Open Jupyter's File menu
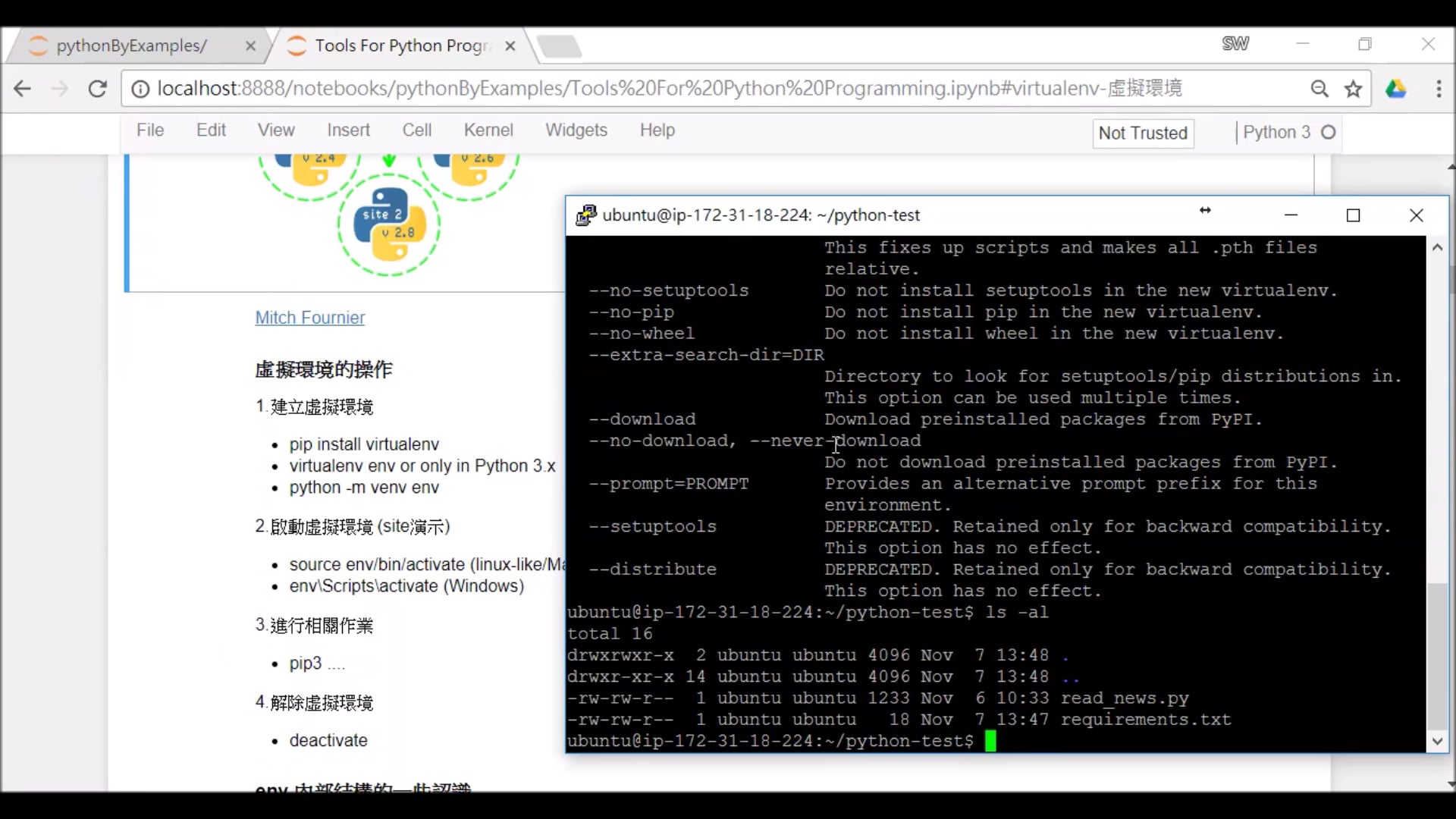This screenshot has height=819, width=1456. tap(149, 130)
